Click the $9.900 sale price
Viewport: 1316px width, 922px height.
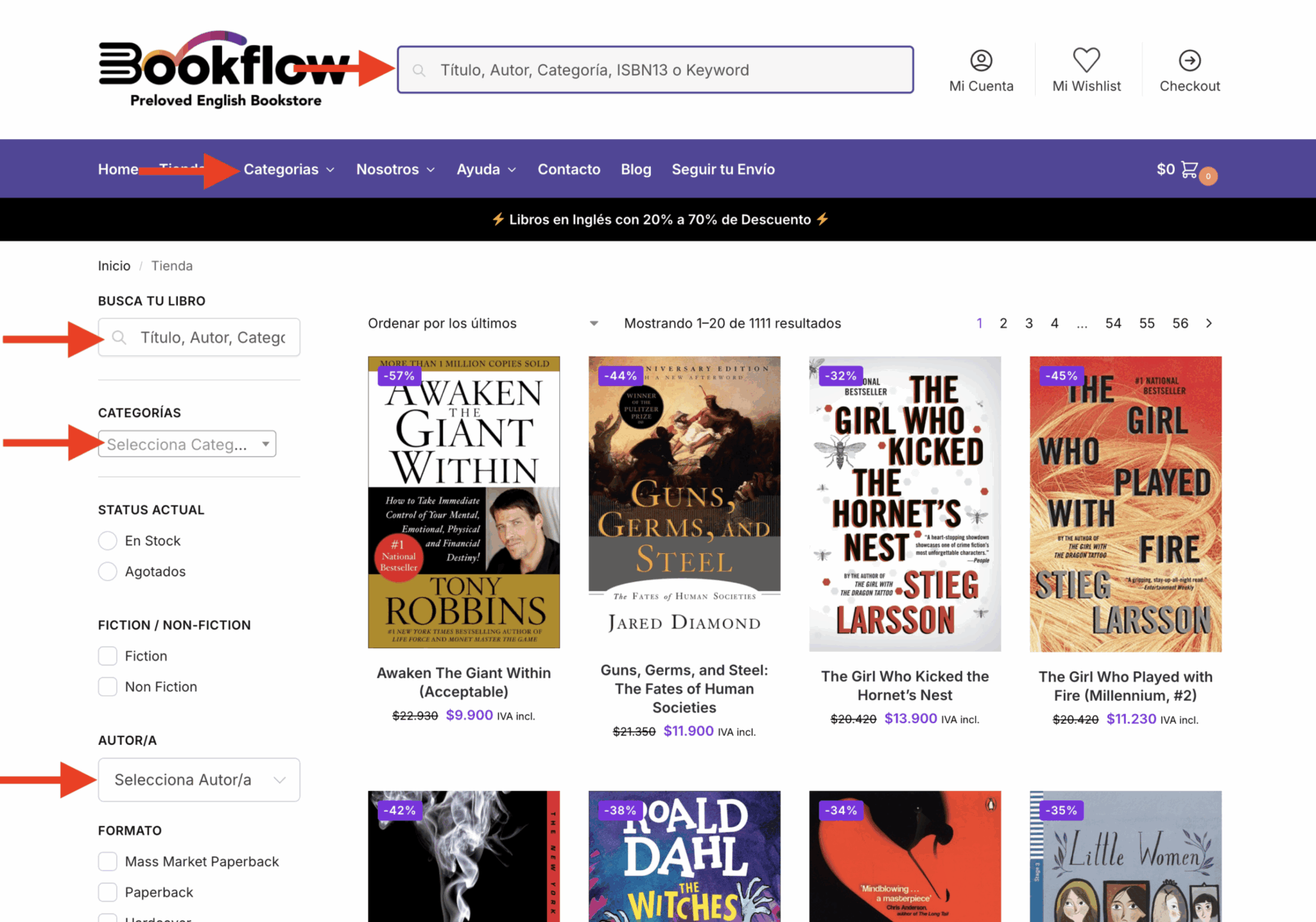point(469,715)
